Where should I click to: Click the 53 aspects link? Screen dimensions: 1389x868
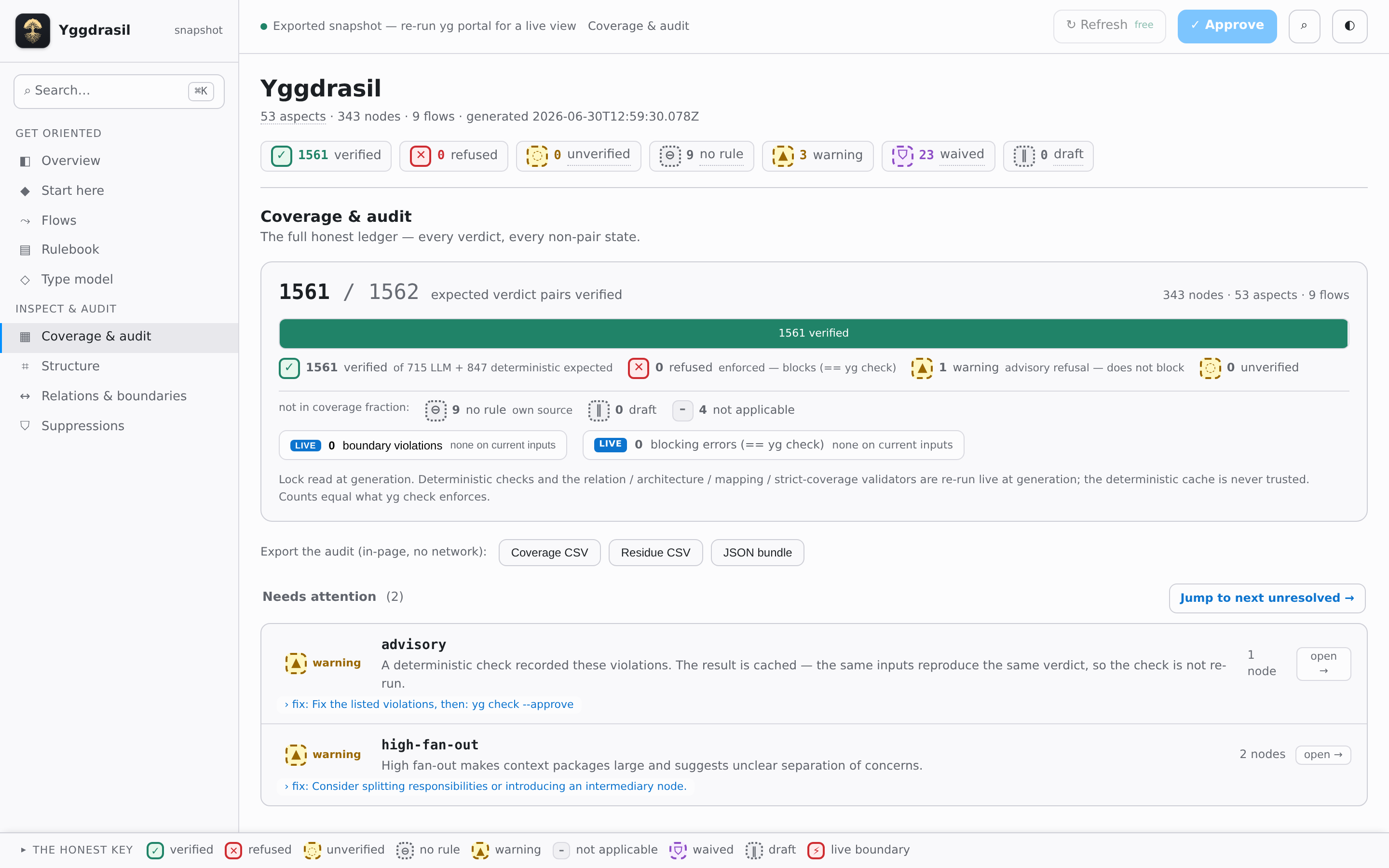(x=293, y=117)
